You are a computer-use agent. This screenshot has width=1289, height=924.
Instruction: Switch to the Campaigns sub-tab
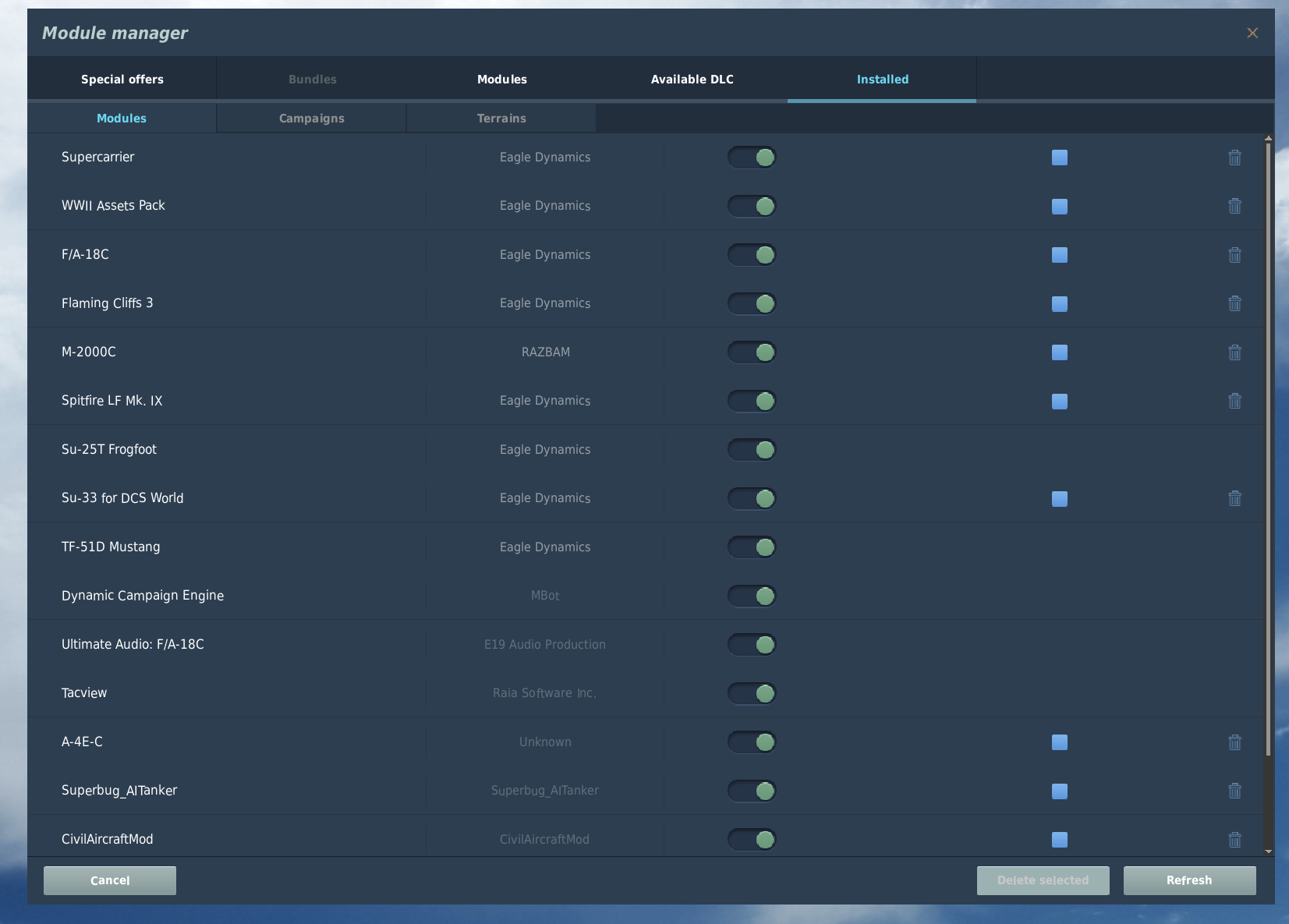pos(312,119)
